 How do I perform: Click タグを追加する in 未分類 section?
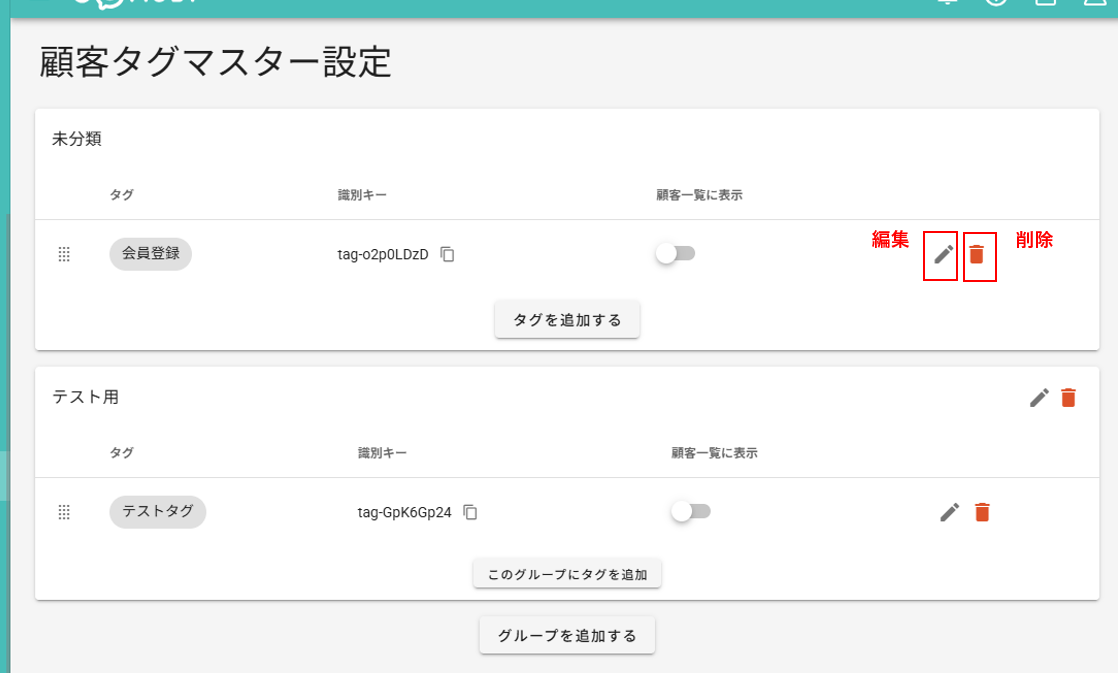coord(566,318)
